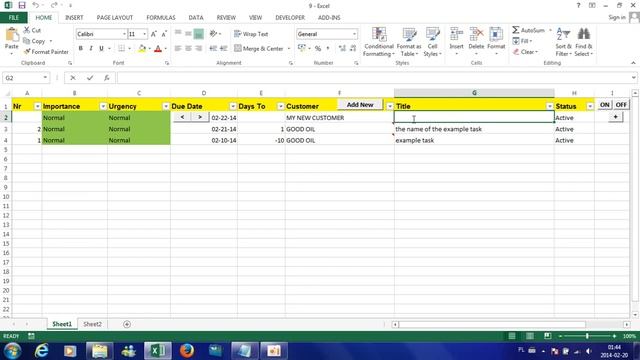This screenshot has height=360, width=640.
Task: Open the Importance filter dropdown
Action: 103,107
